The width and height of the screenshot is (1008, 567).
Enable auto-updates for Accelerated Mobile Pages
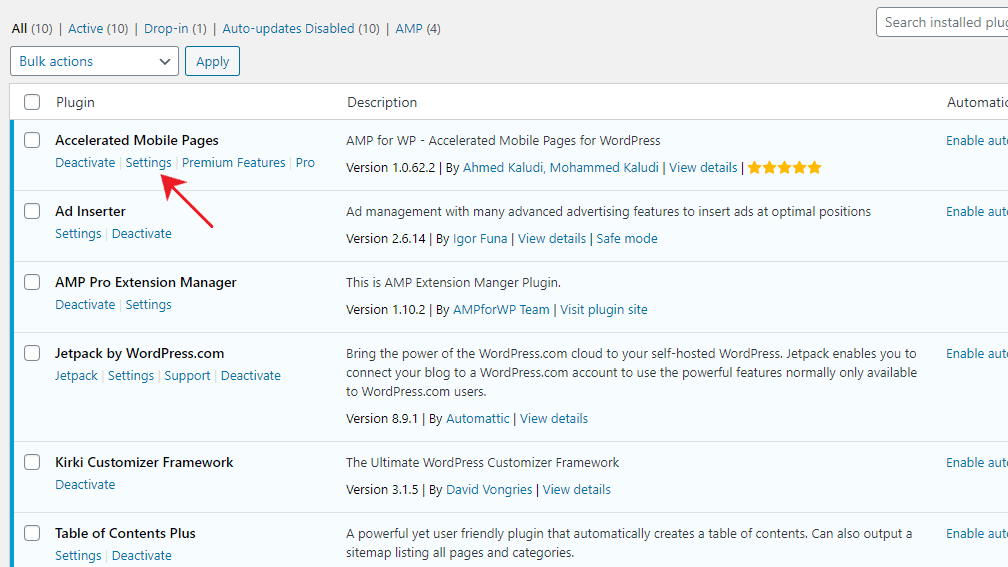(976, 141)
